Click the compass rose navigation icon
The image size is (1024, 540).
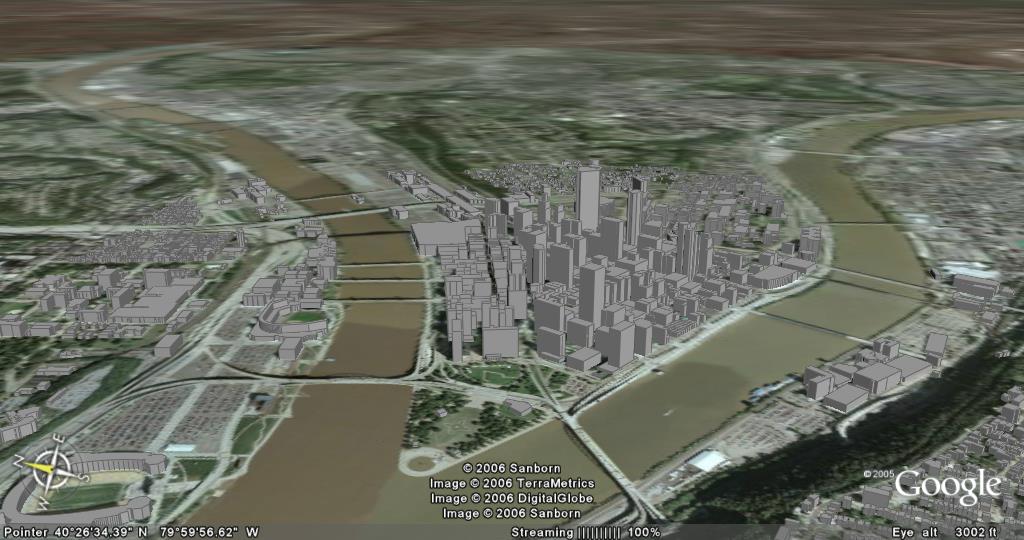[45, 468]
